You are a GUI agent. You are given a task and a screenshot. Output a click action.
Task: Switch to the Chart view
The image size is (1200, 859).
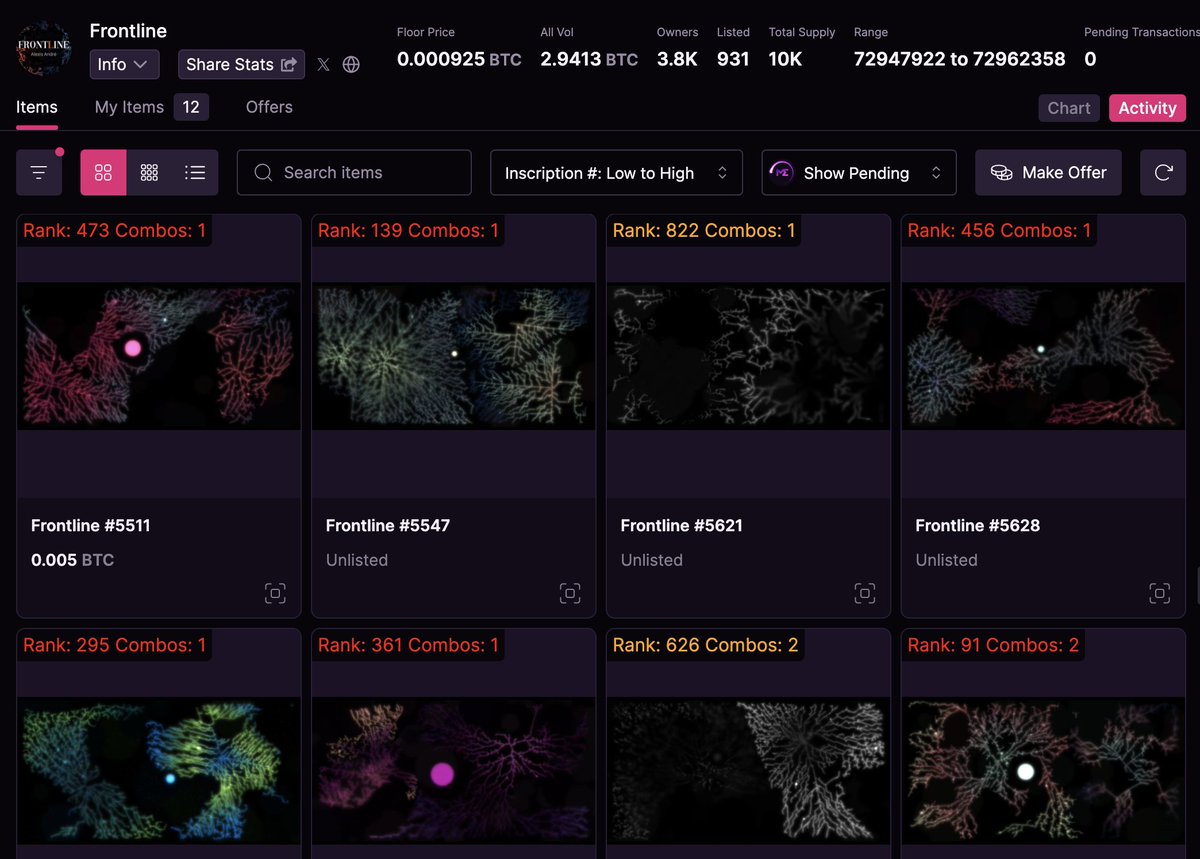click(x=1069, y=108)
